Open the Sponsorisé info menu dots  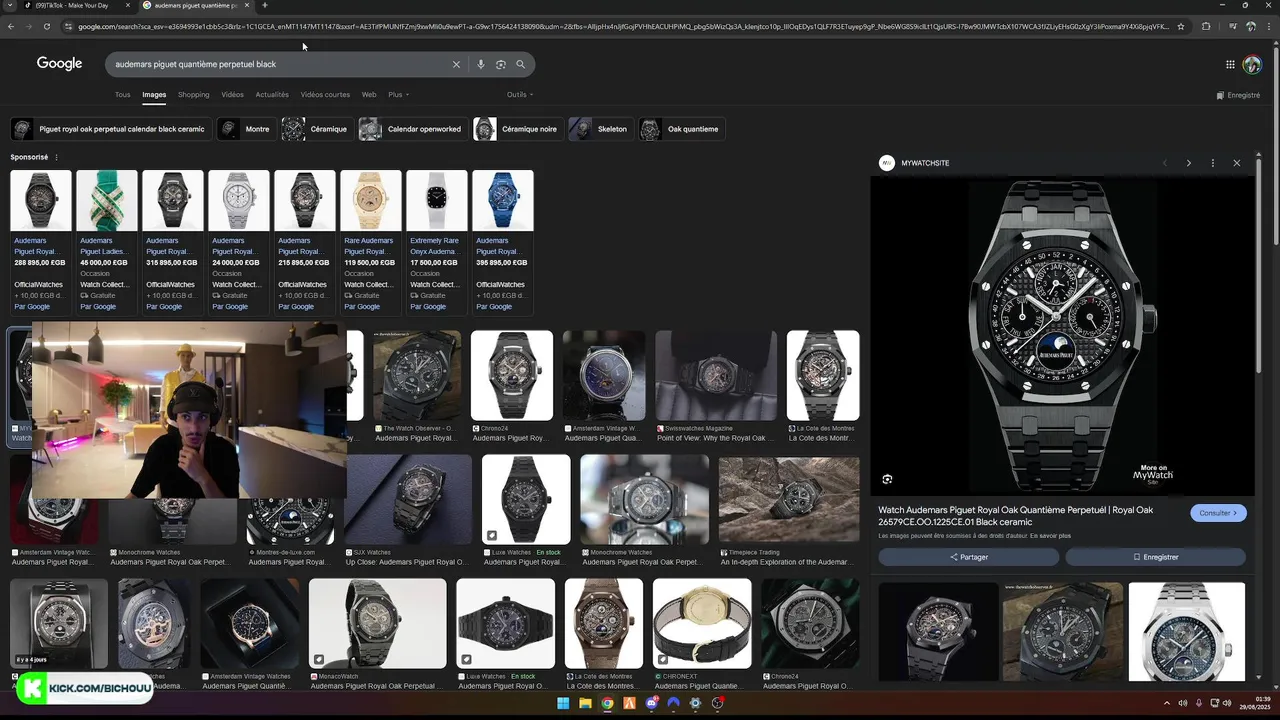pos(56,157)
